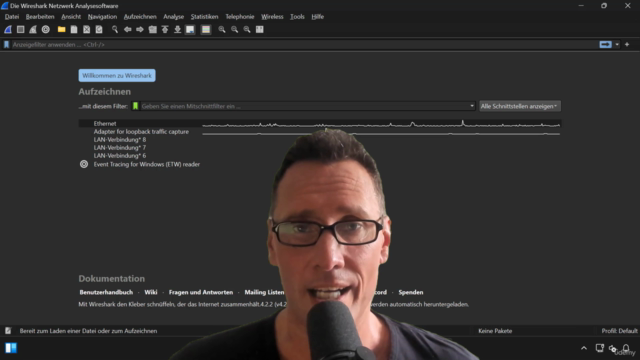
Task: Reload the capture file toolbar icon
Action: (x=99, y=29)
